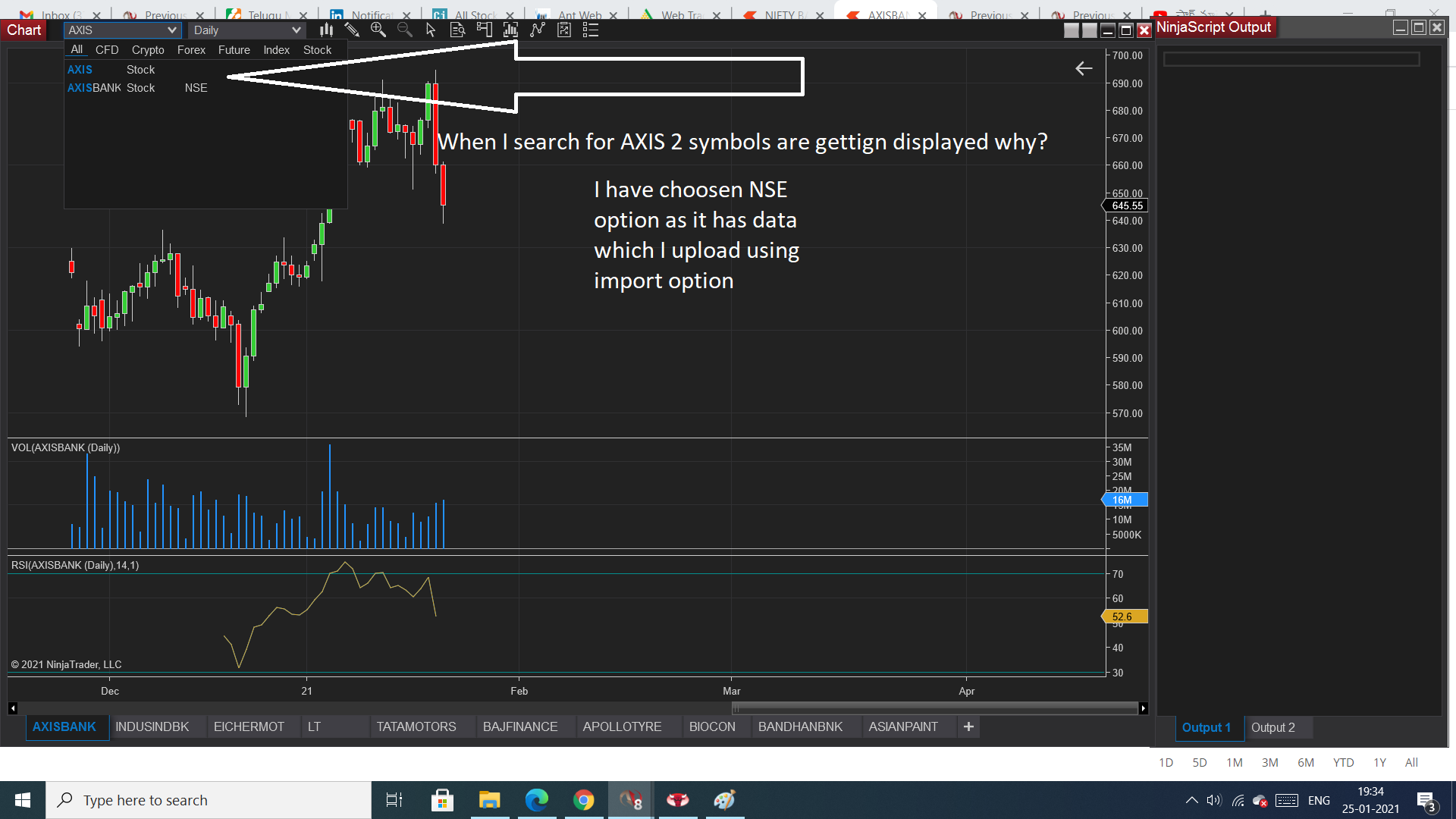Select the Drawing Tools pencil icon
Image resolution: width=1456 pixels, height=819 pixels.
tap(352, 30)
